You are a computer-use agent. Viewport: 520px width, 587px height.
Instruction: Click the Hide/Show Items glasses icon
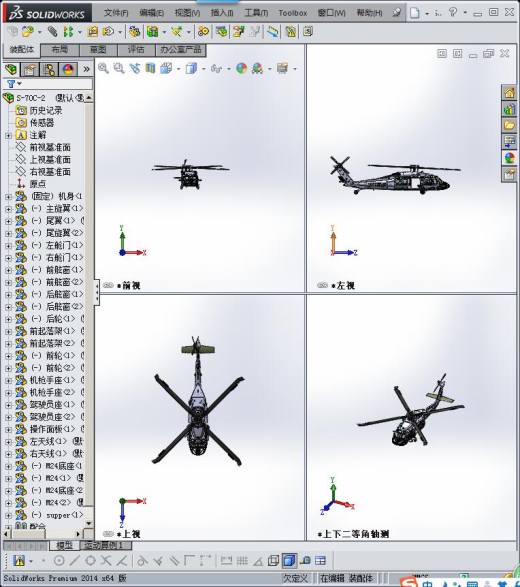(216, 69)
